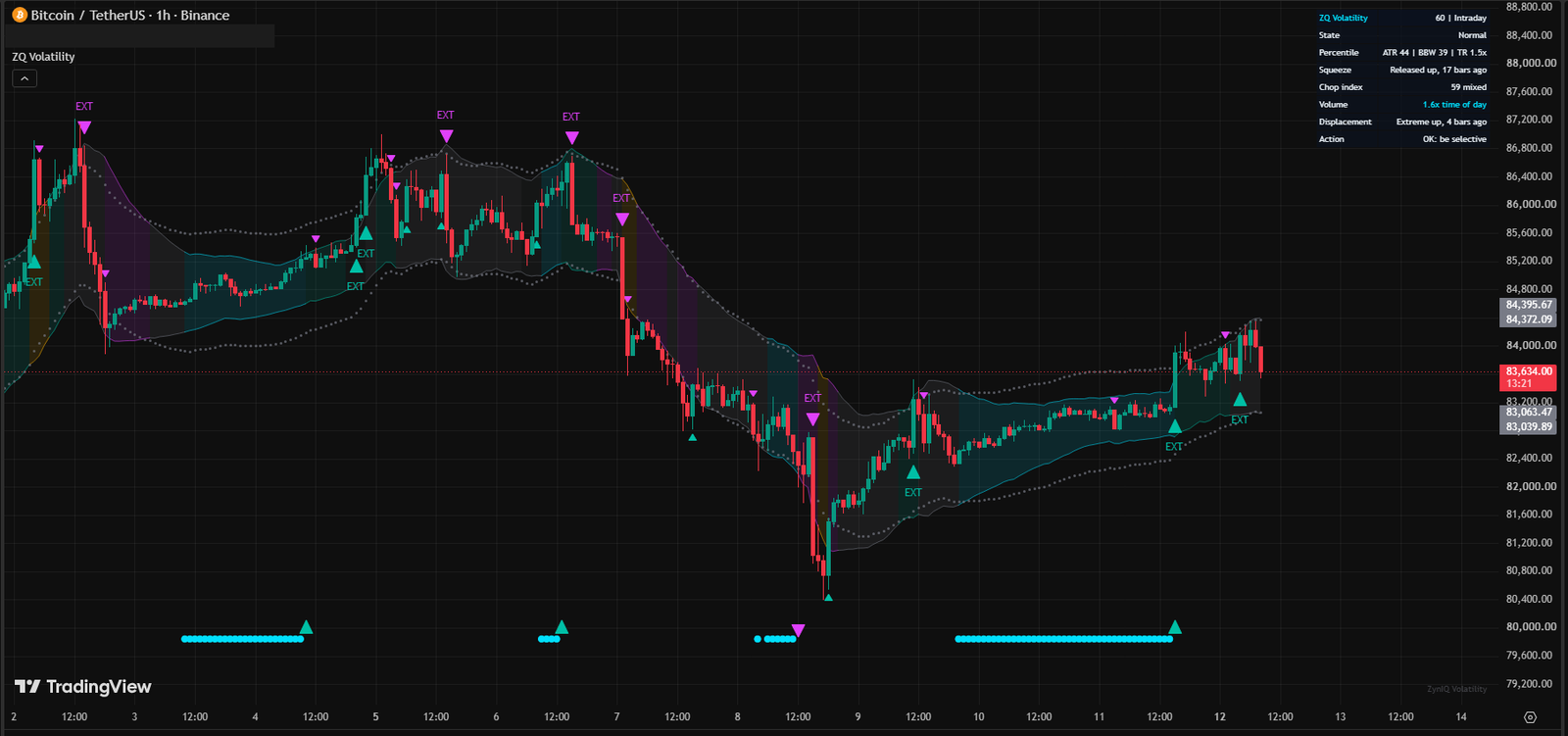
Task: Click day 9 on the time axis
Action: pyautogui.click(x=857, y=717)
